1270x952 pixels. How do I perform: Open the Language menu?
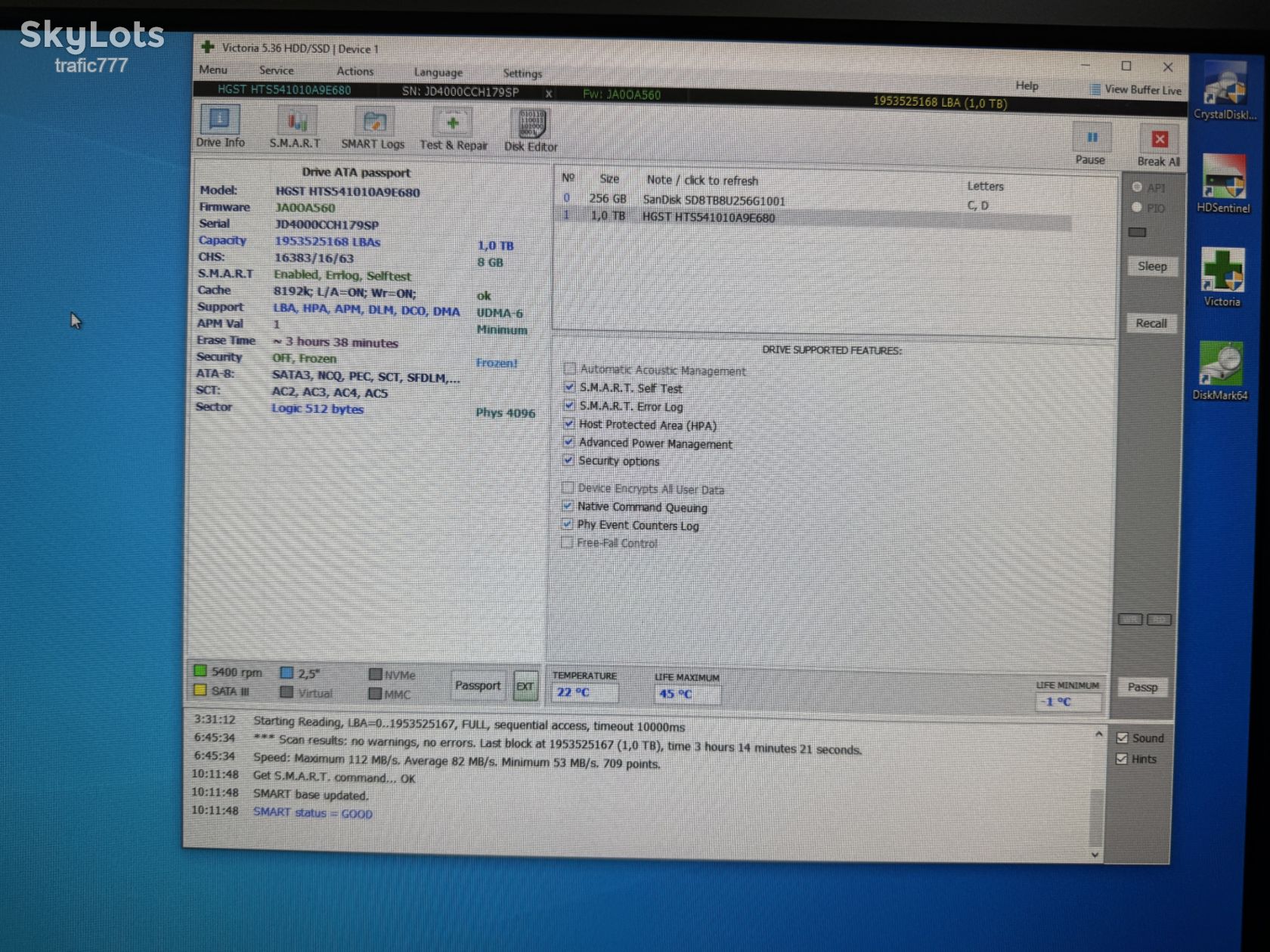coord(438,73)
